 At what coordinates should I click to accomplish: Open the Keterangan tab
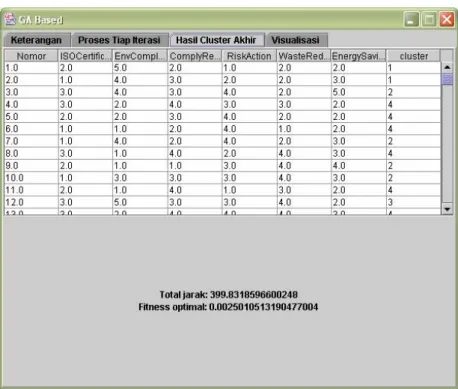click(x=36, y=40)
